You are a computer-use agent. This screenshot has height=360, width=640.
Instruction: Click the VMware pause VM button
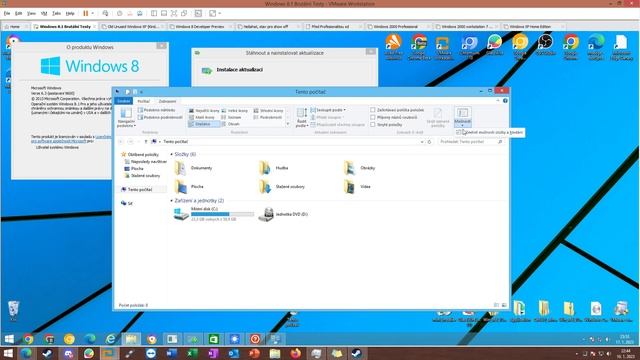point(86,13)
